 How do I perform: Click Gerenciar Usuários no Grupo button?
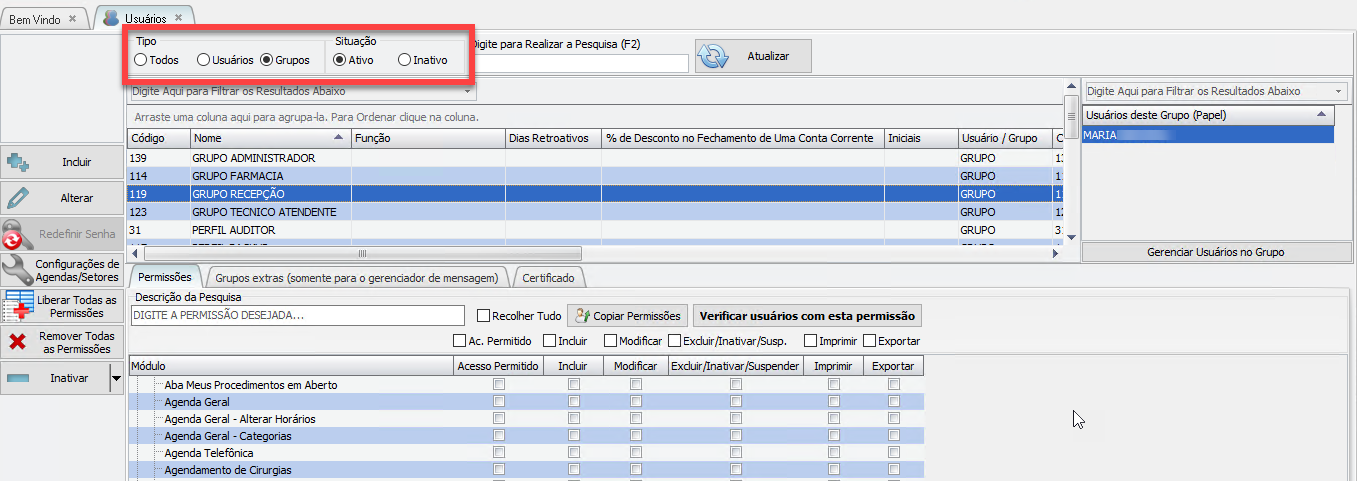tap(1215, 252)
